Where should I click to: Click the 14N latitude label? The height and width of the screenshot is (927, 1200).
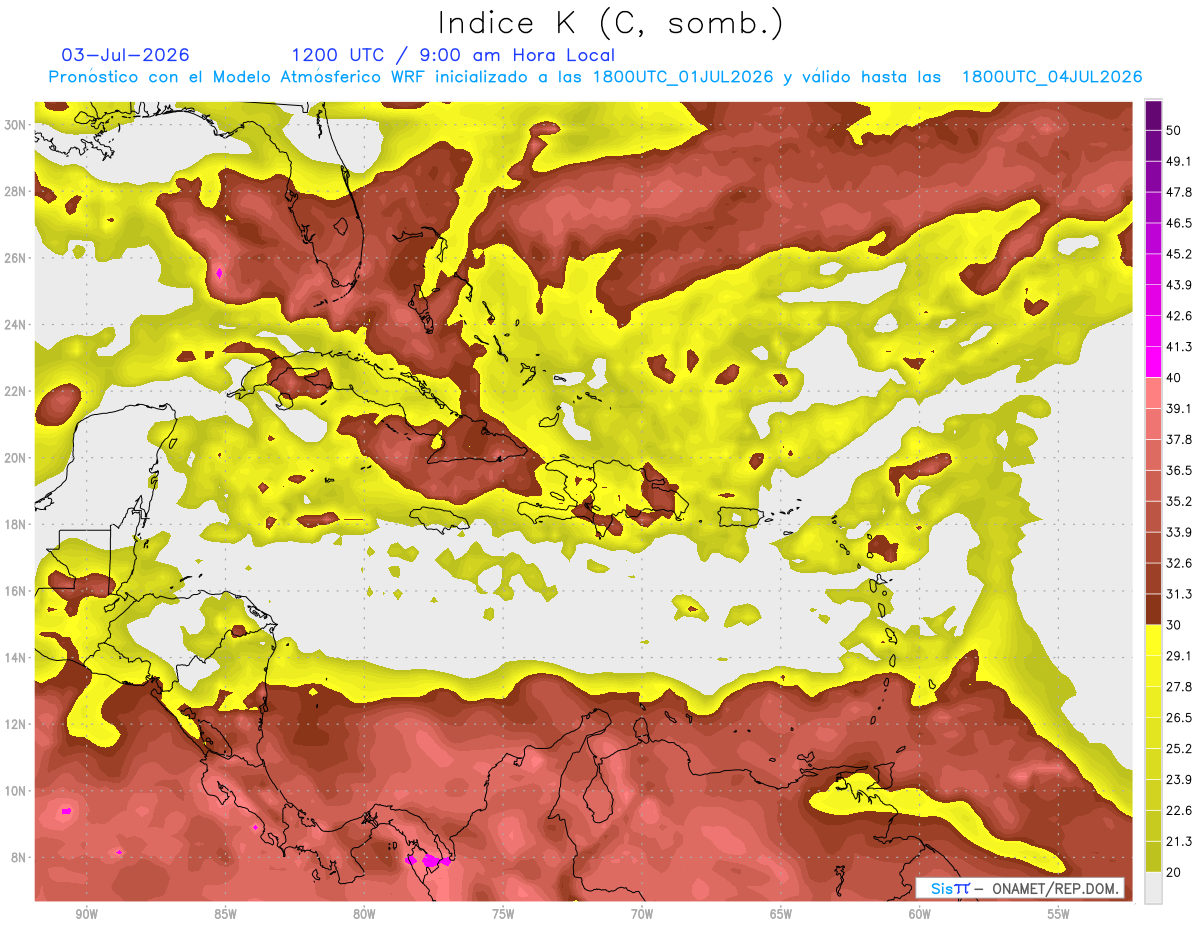pyautogui.click(x=17, y=657)
